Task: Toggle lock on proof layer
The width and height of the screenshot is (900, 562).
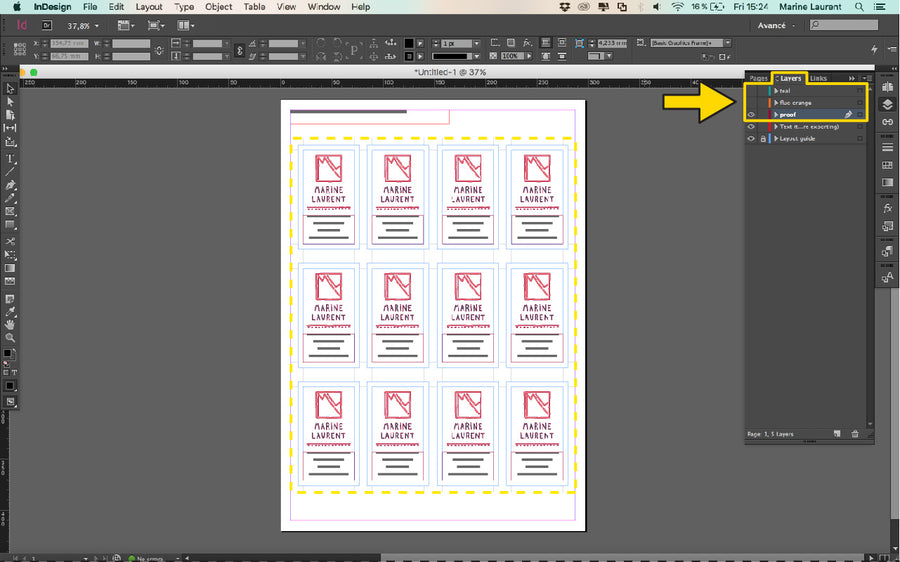Action: pyautogui.click(x=763, y=115)
